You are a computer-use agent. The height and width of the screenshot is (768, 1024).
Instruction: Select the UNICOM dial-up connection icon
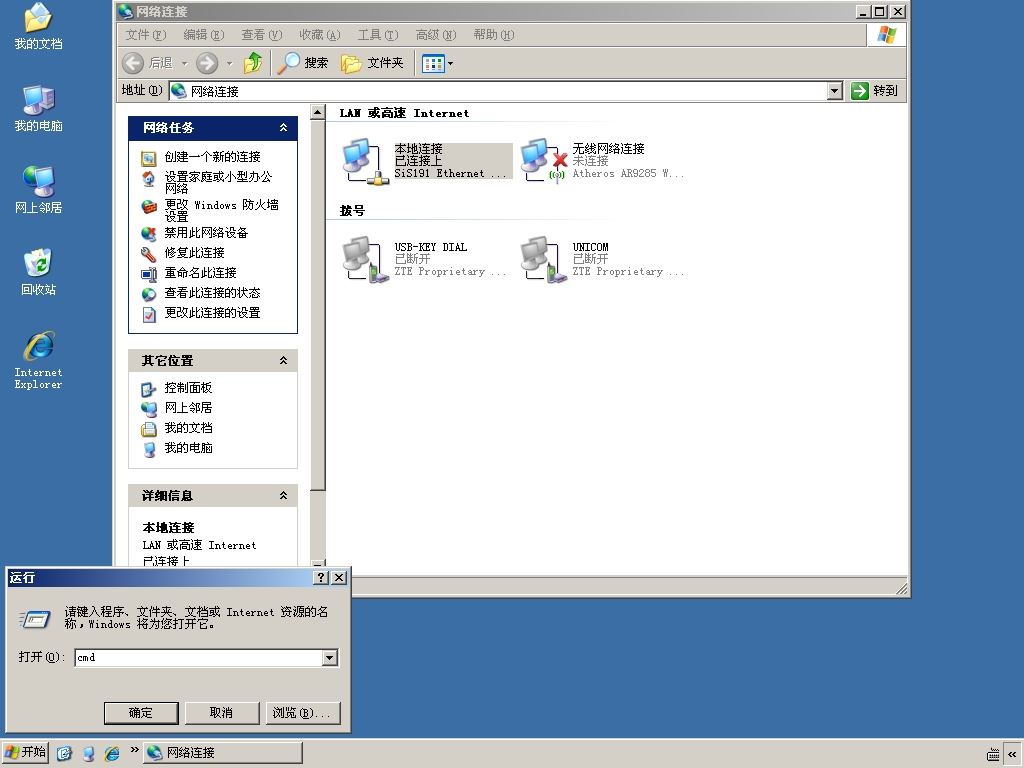[543, 259]
